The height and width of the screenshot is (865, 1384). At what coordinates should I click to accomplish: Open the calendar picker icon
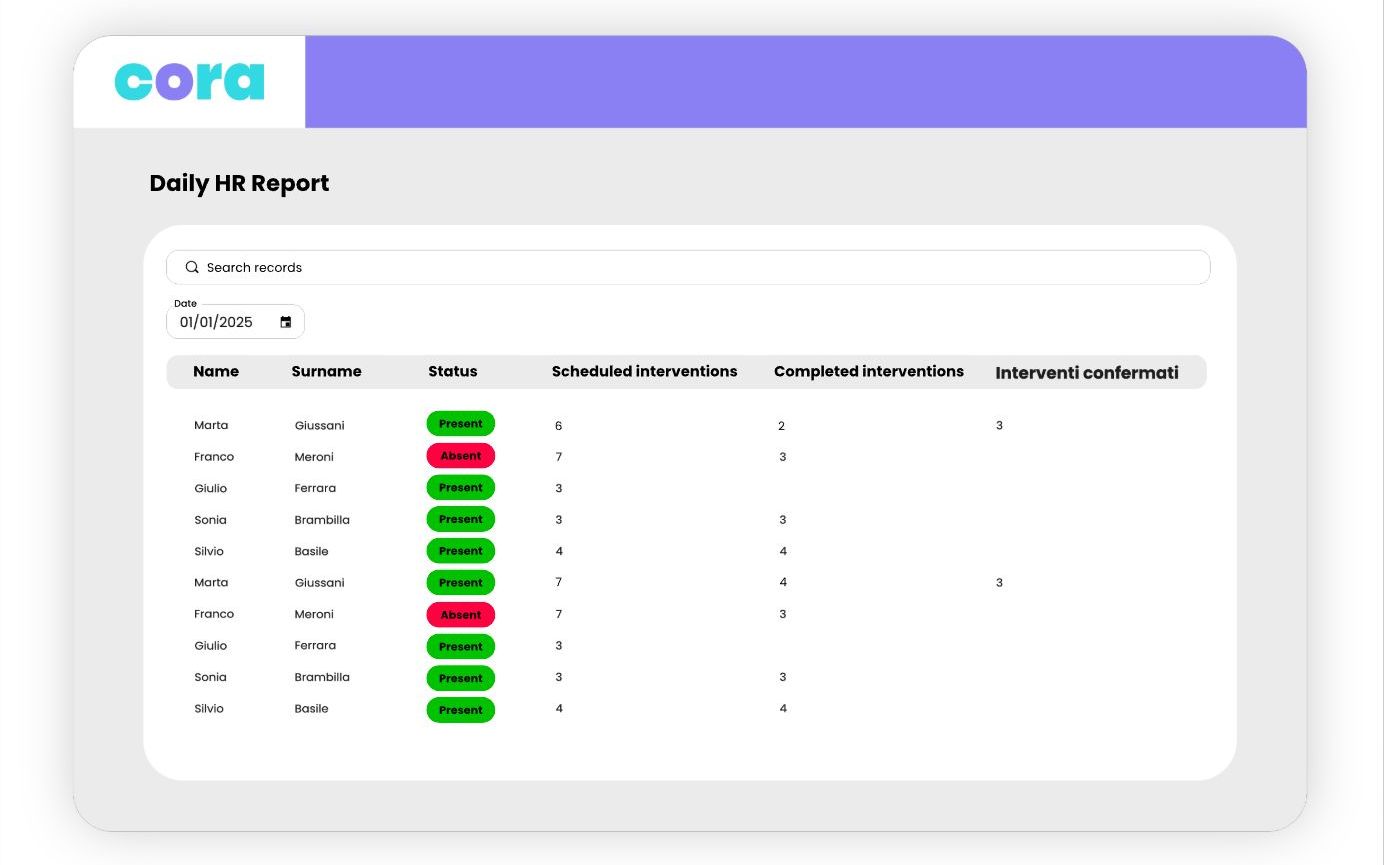[286, 322]
